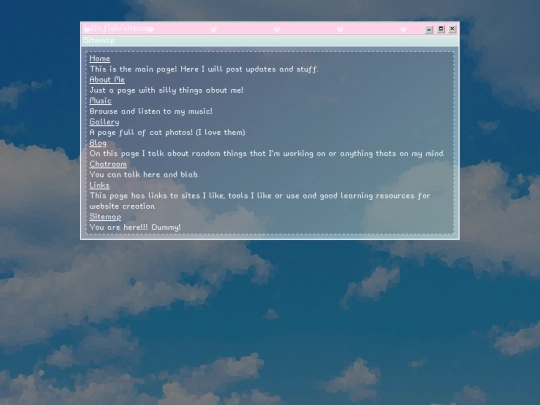
Task: Close the sitemap window
Action: (453, 29)
